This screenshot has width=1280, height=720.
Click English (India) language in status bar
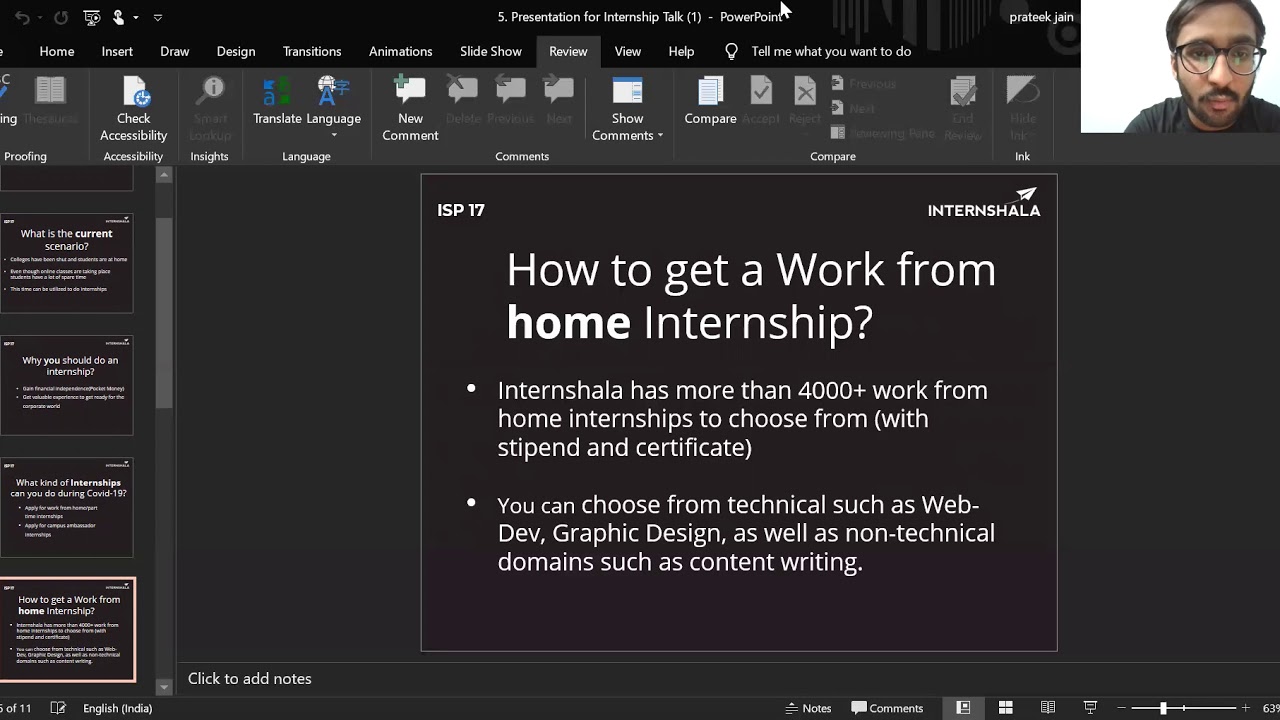click(x=117, y=708)
